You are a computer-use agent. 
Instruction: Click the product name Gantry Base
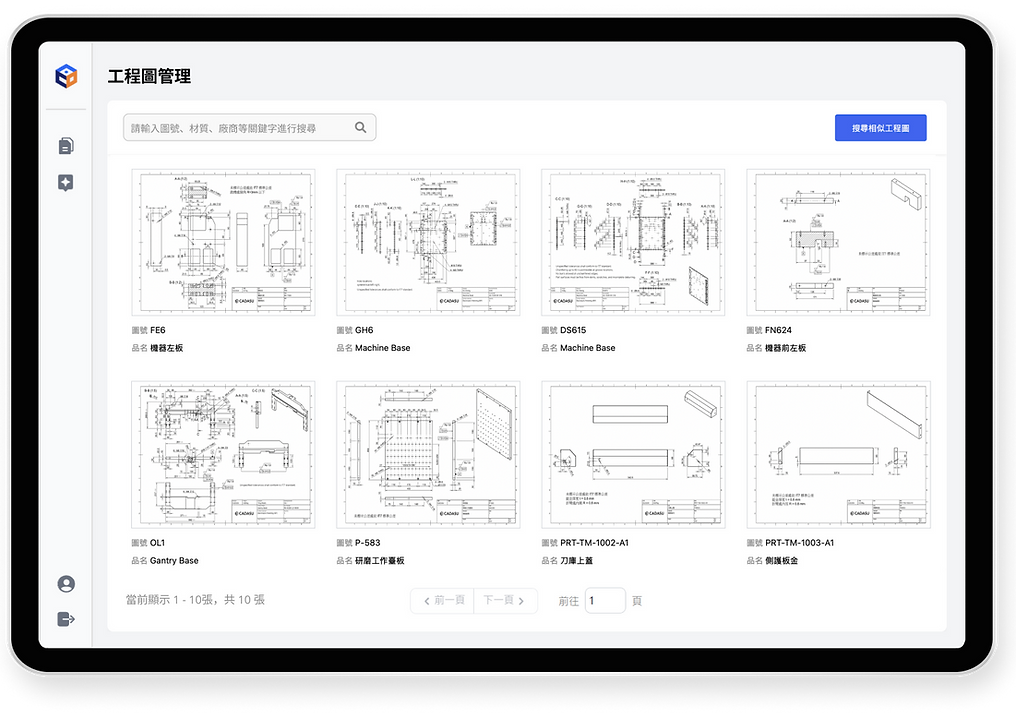174,561
